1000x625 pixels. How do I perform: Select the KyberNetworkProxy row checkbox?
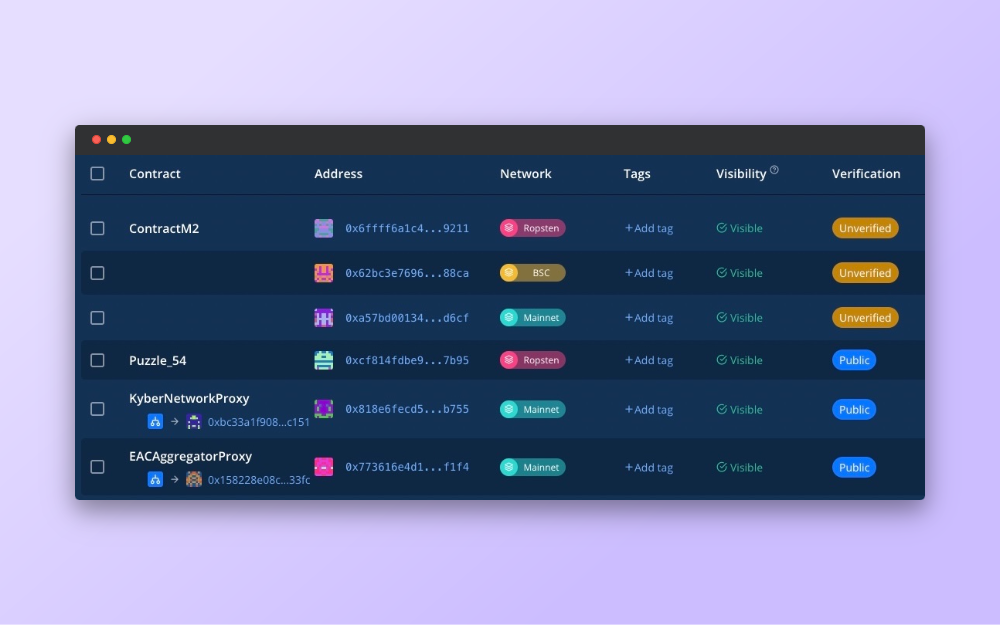pyautogui.click(x=98, y=409)
